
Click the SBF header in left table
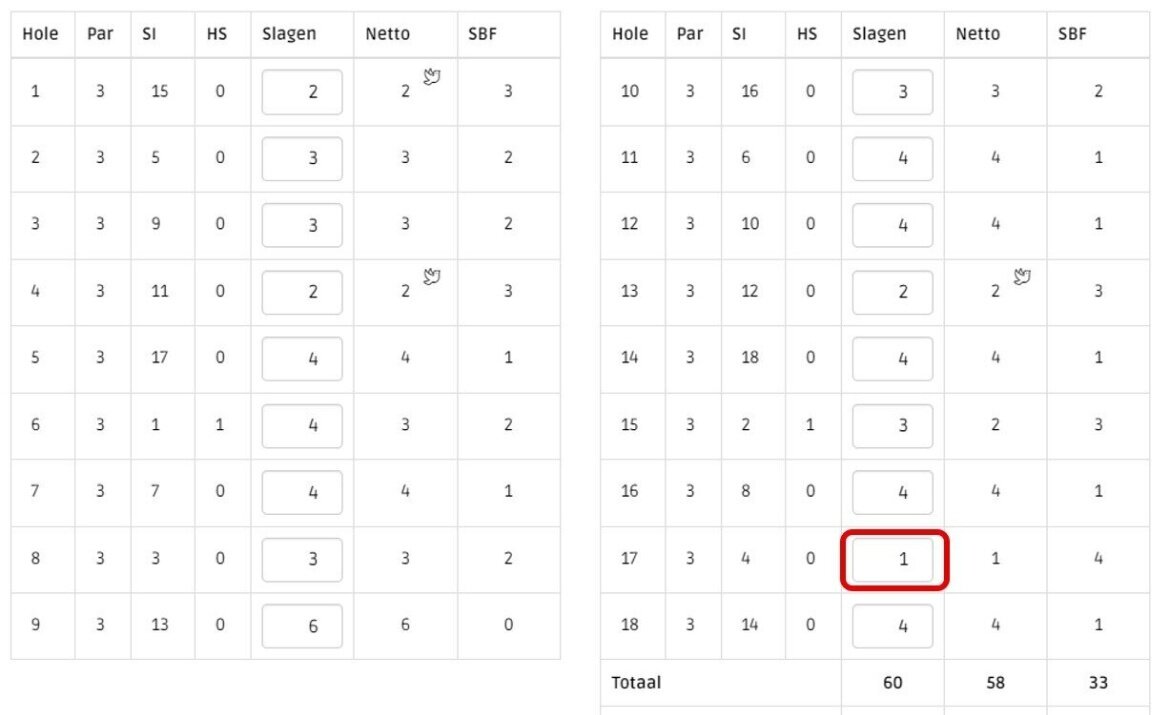pyautogui.click(x=482, y=34)
